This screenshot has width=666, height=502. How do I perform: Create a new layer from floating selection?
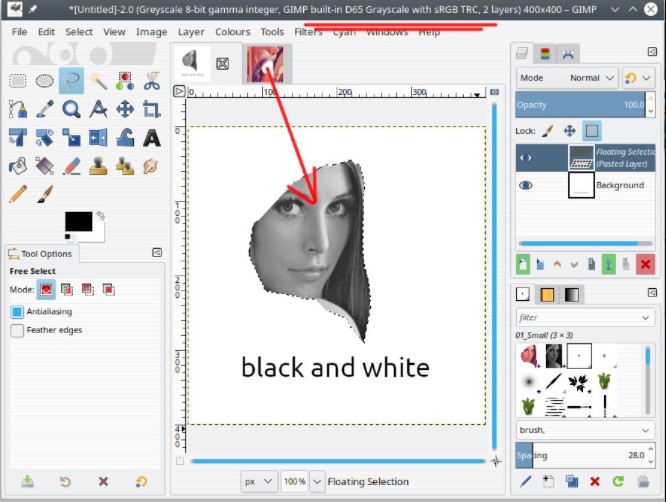coord(523,264)
